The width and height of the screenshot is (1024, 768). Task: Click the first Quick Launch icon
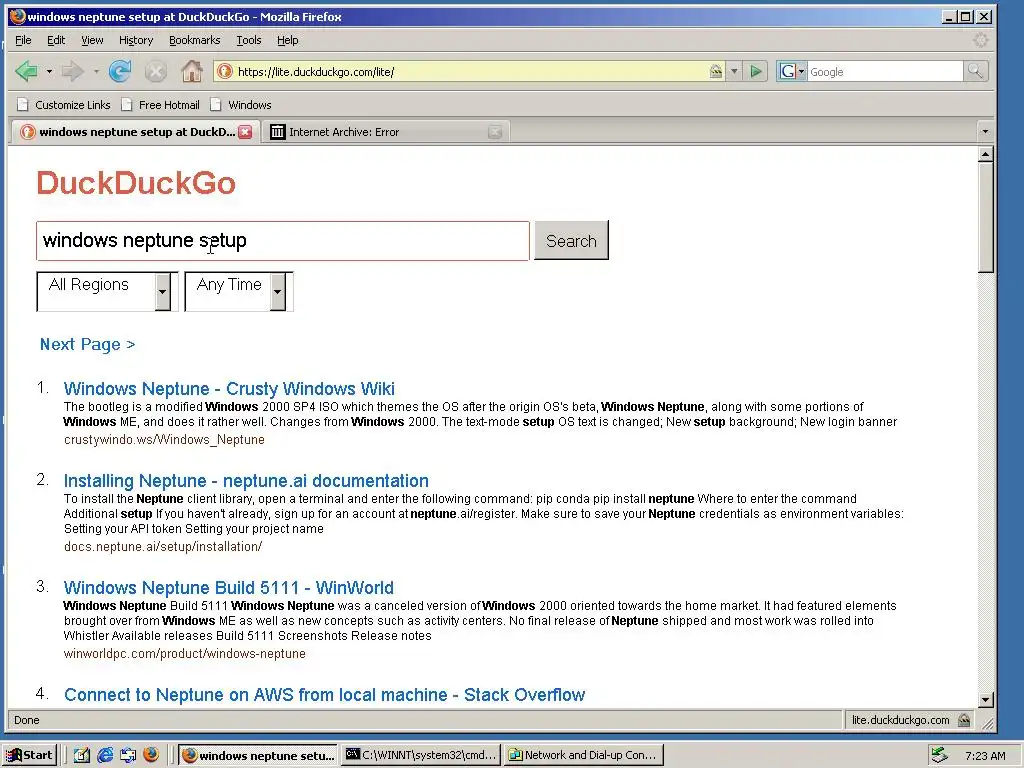(x=81, y=756)
